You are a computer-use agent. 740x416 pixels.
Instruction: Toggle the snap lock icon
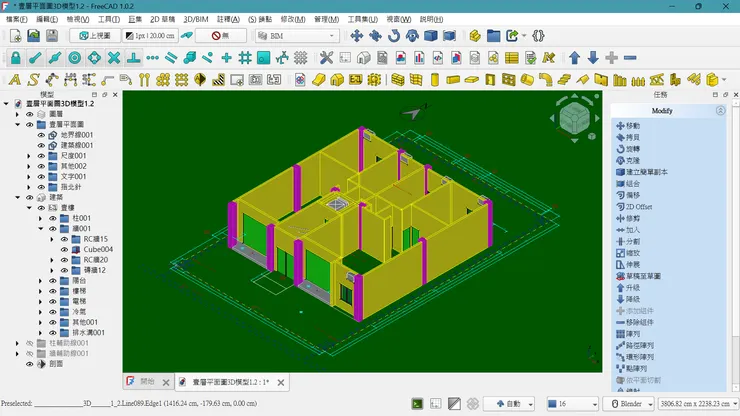(x=16, y=58)
